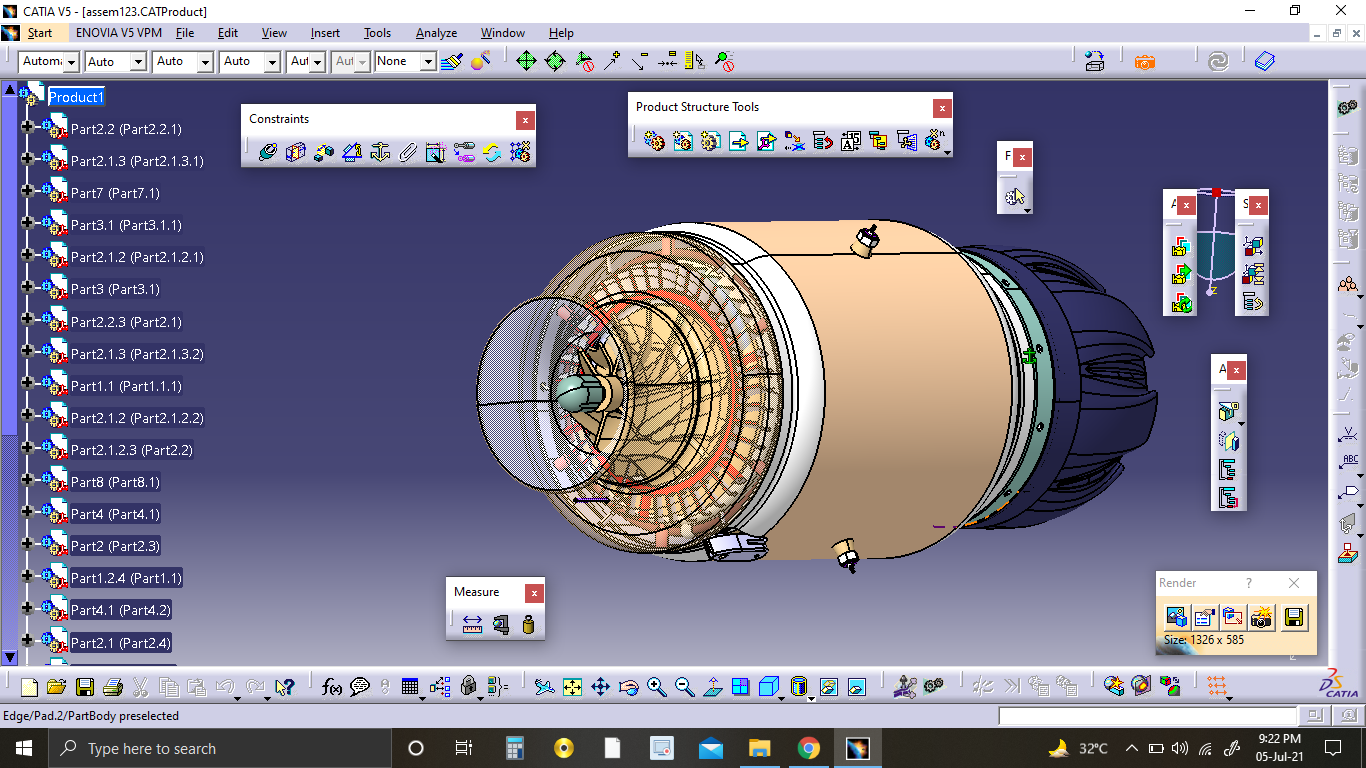Close the Constraints toolbar
The width and height of the screenshot is (1366, 768).
point(525,120)
